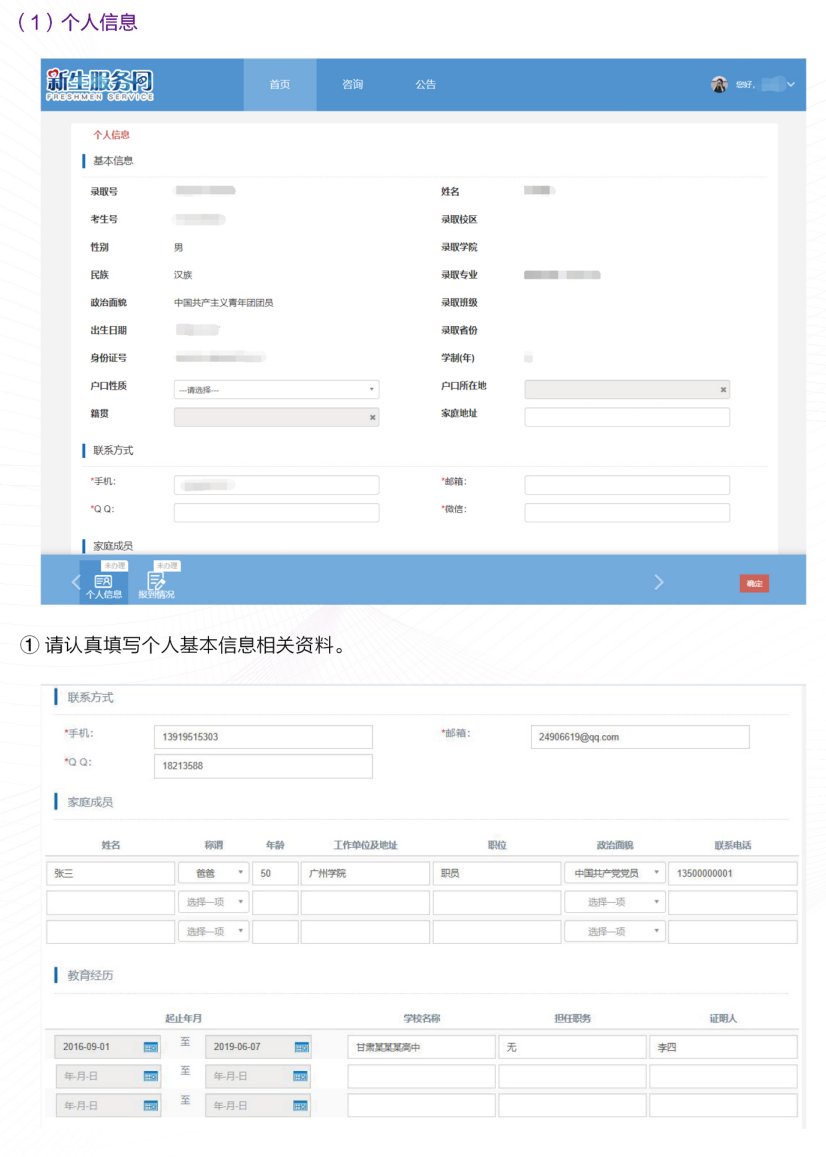Expand the user account chevron menu
The image size is (826, 1157).
[790, 84]
